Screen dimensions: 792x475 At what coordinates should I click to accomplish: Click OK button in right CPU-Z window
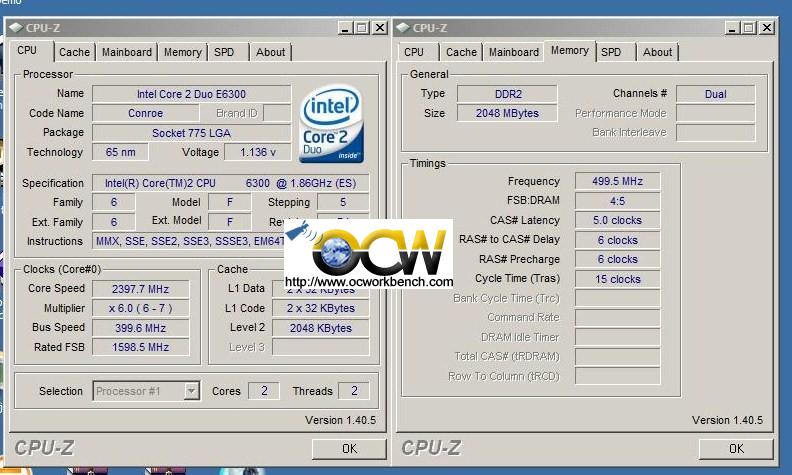tap(736, 449)
